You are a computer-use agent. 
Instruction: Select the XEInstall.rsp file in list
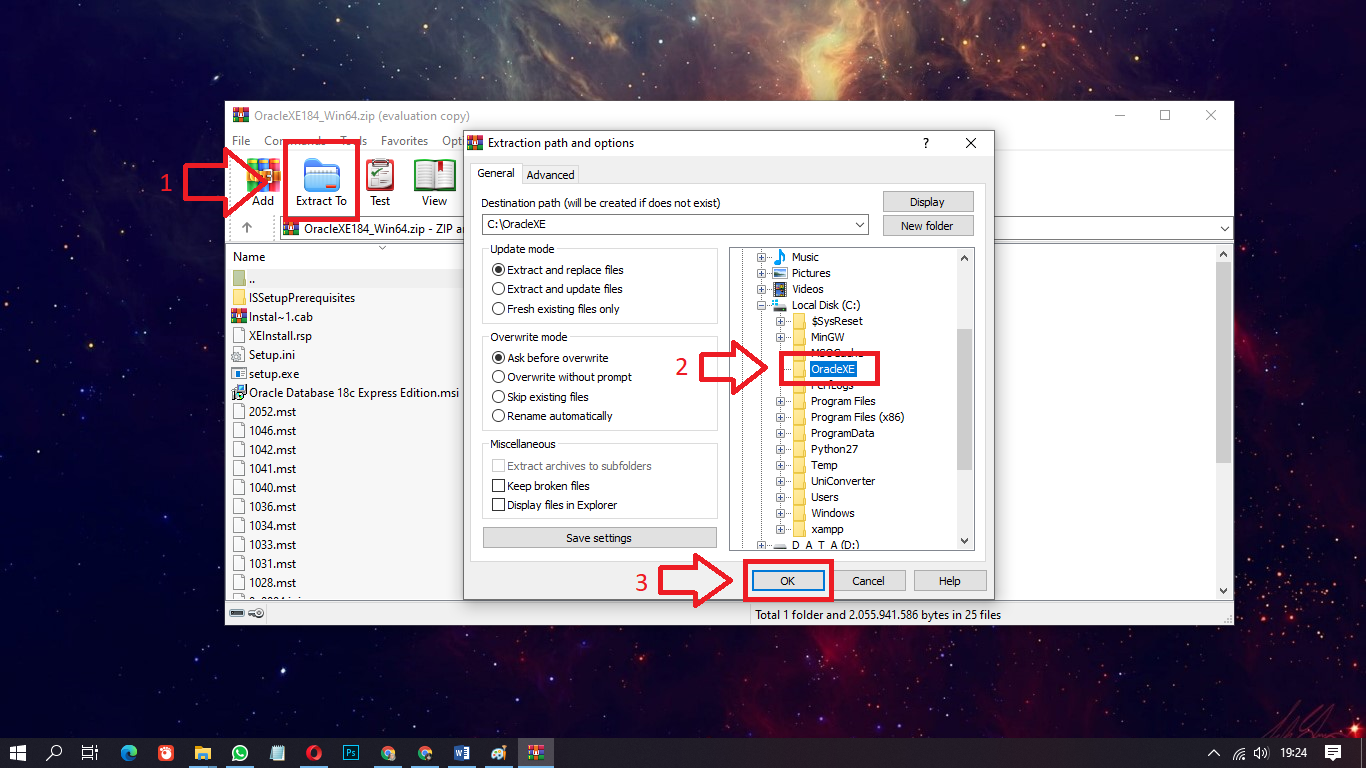(280, 336)
